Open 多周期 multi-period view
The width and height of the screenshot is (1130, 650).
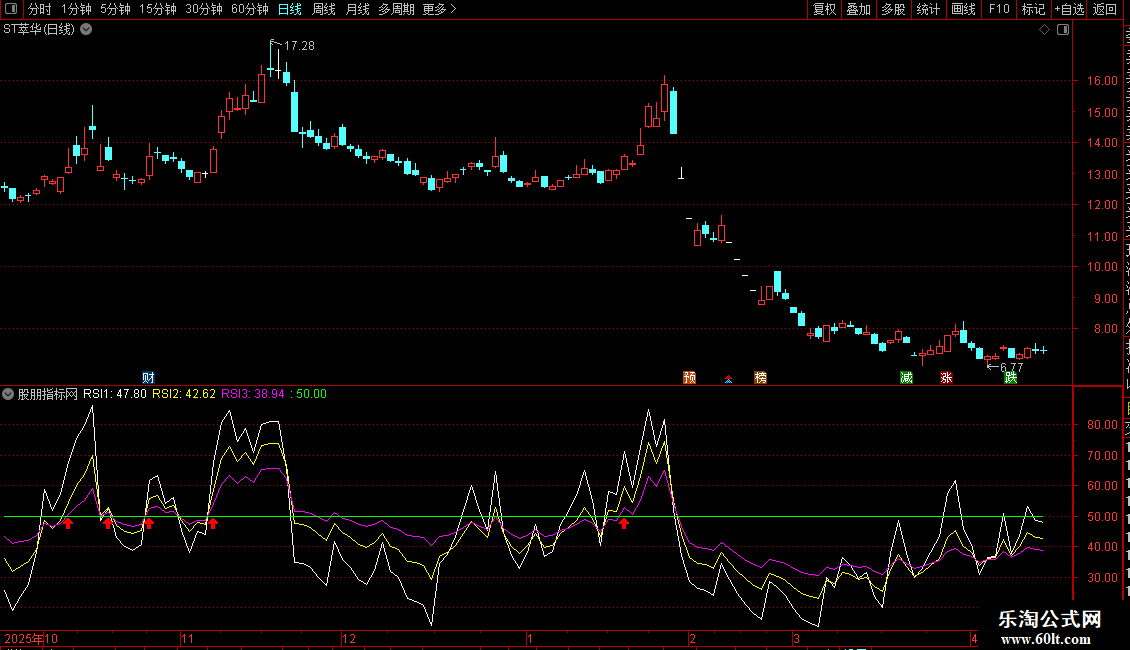396,9
